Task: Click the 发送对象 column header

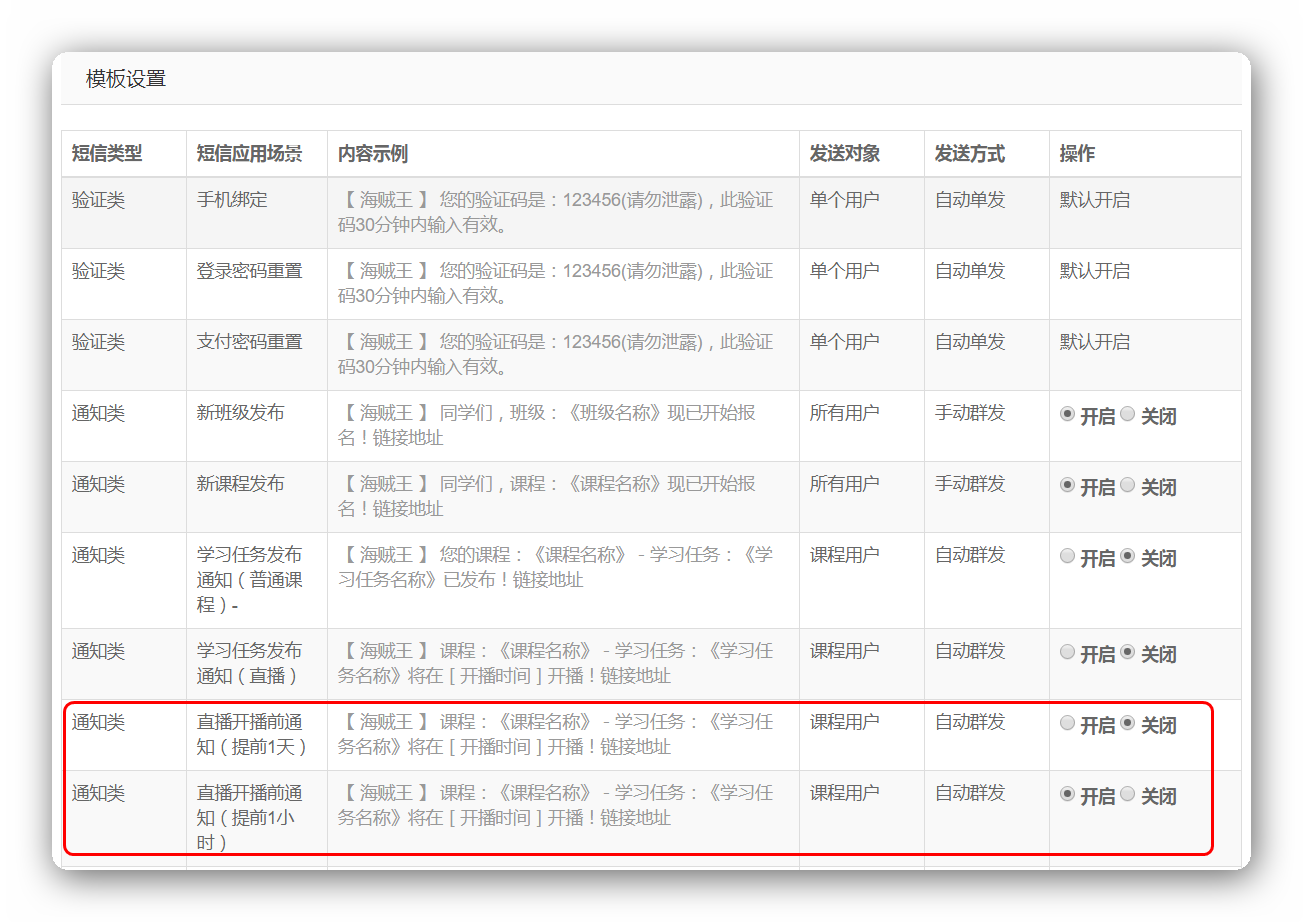Action: (x=844, y=154)
